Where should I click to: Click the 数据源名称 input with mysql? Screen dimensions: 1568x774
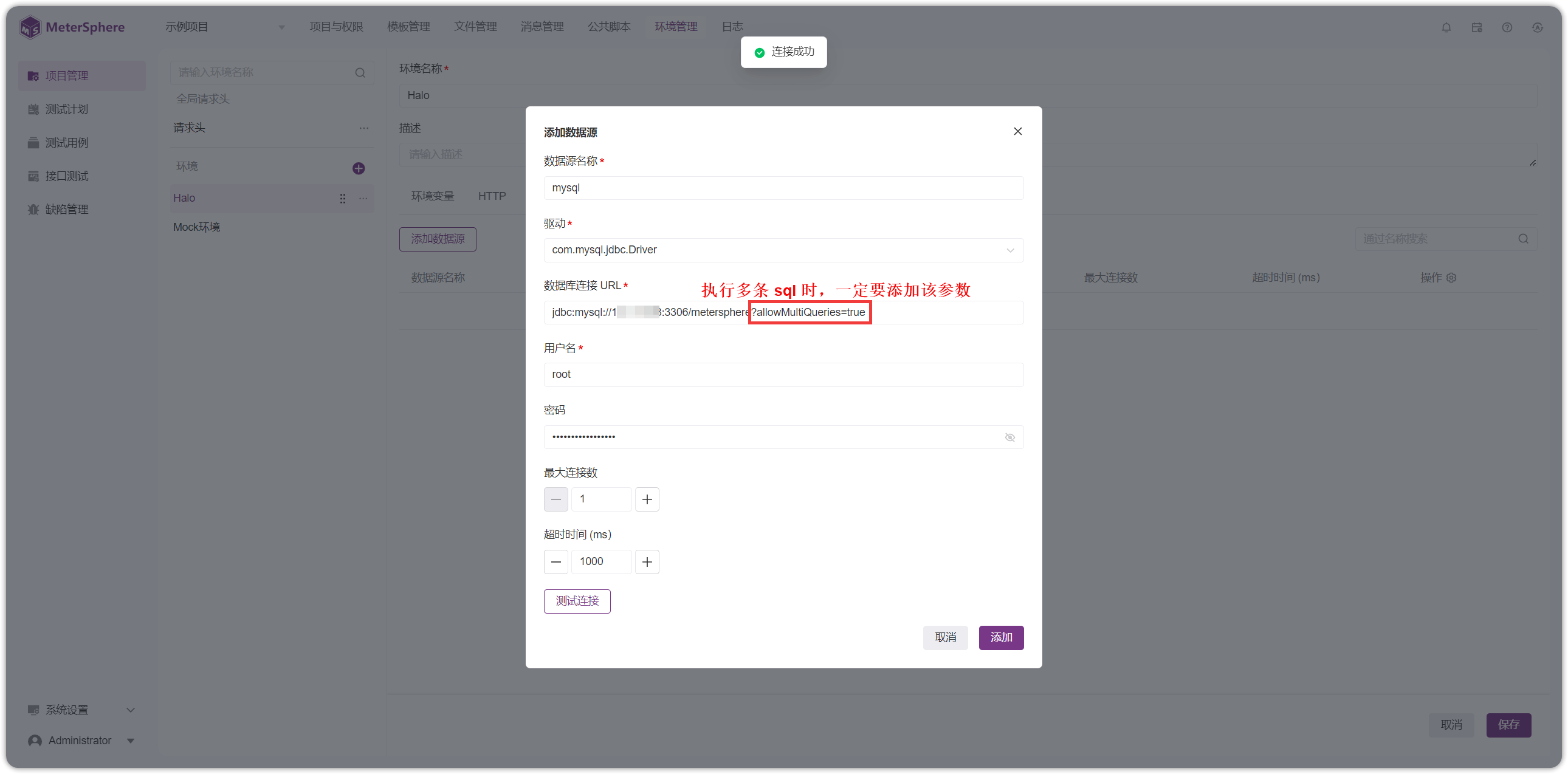click(783, 188)
